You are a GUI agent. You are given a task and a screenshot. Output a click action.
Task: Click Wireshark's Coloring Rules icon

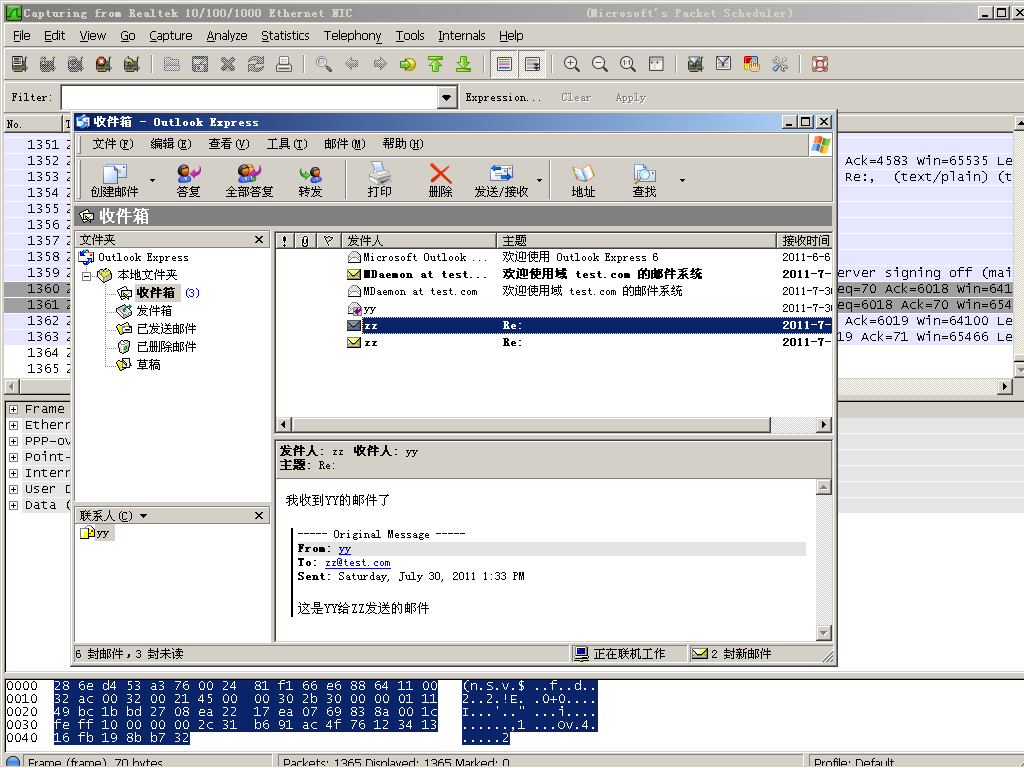752,64
